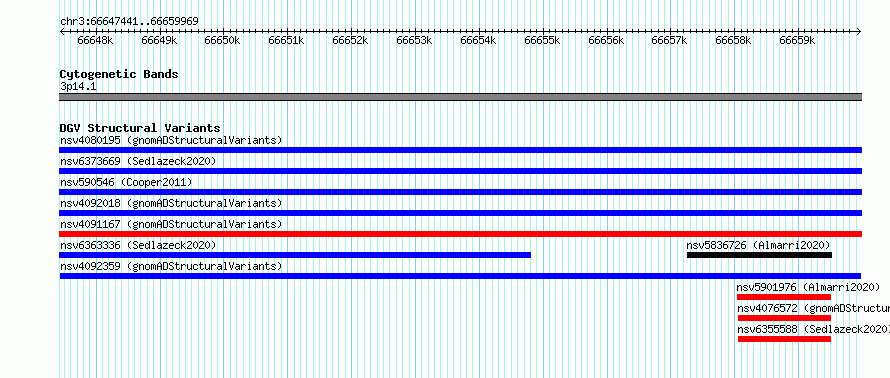Click the 66655k ruler position

click(543, 40)
